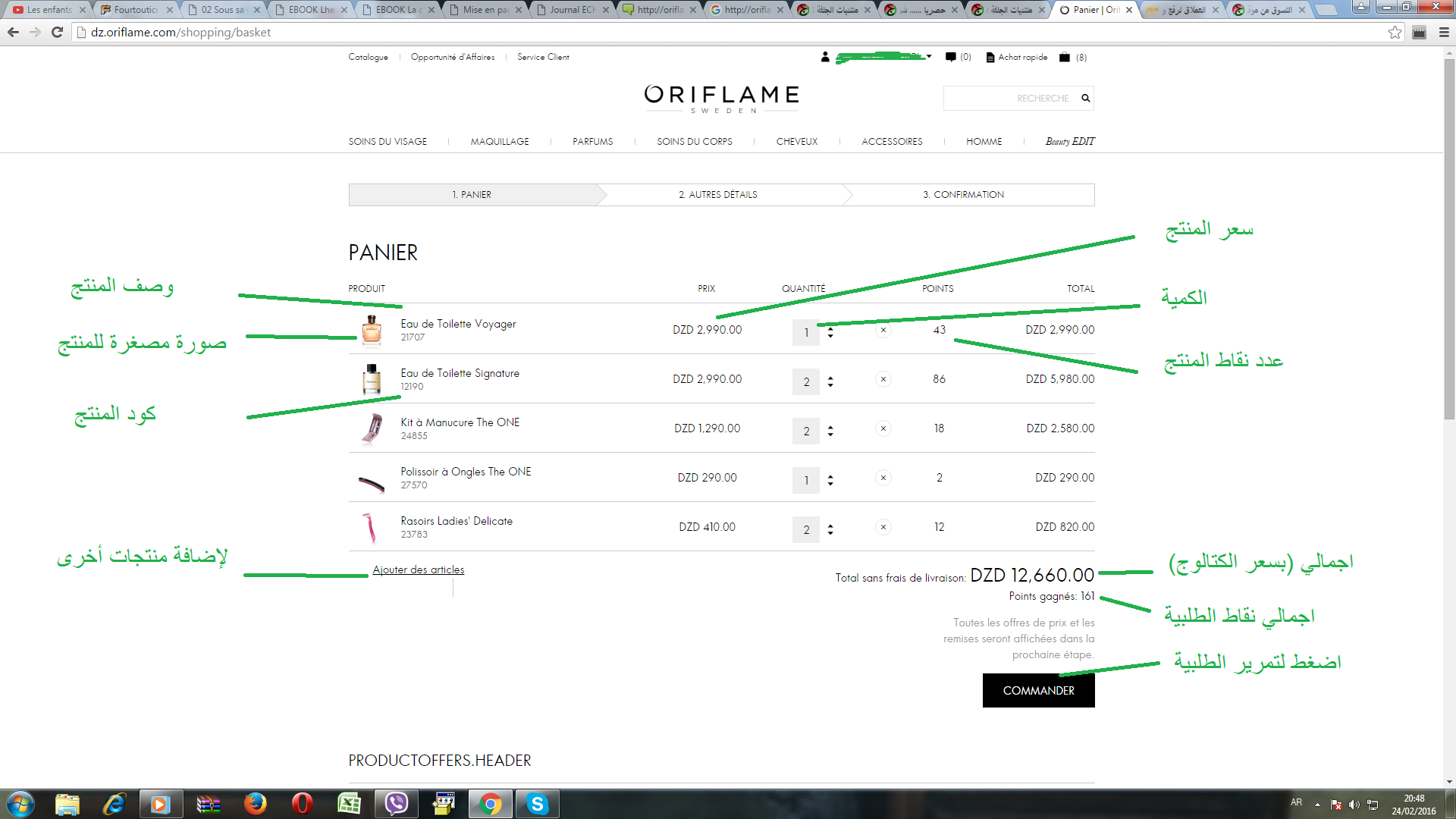Remove Polissoir à Ongles The ONE item

pos(883,478)
